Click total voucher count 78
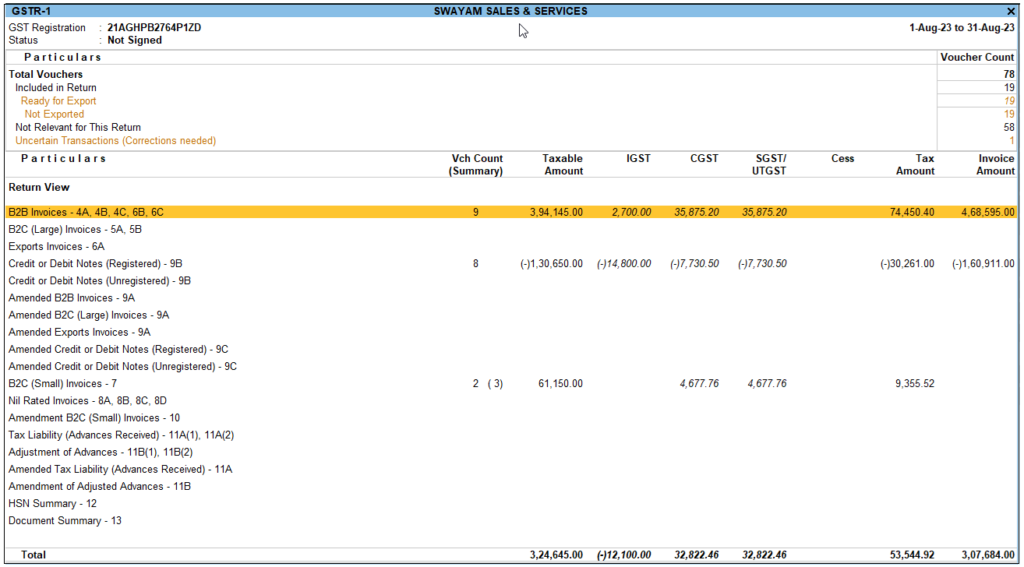The image size is (1024, 567). (x=1009, y=74)
